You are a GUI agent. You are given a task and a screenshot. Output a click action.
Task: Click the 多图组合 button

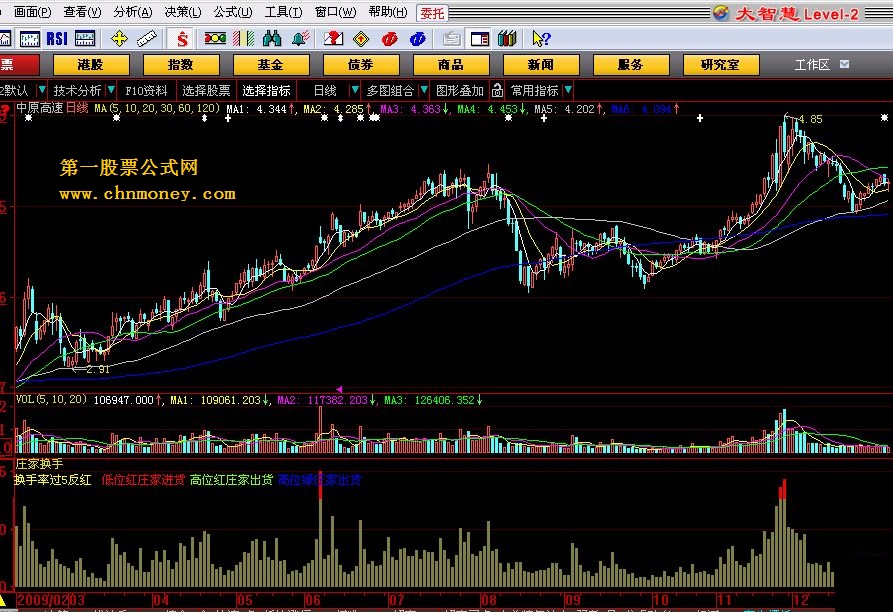coord(390,91)
